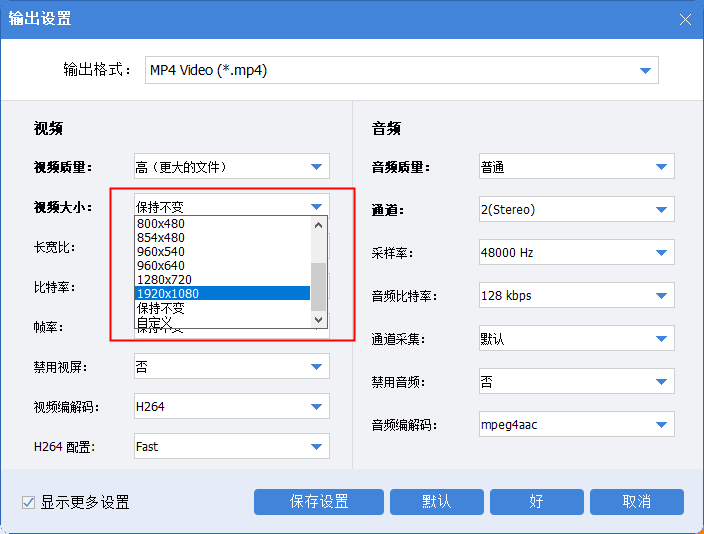The width and height of the screenshot is (704, 534).
Task: Open the 视频质量 dropdown
Action: click(x=232, y=167)
